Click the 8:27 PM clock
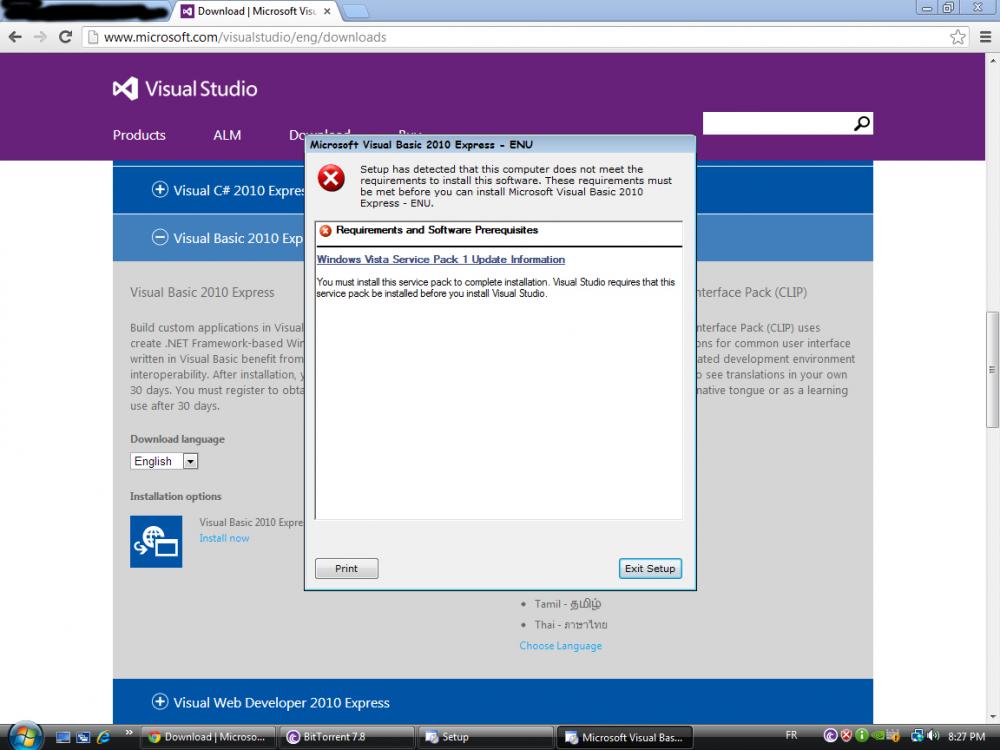This screenshot has width=1000, height=750. click(x=967, y=737)
